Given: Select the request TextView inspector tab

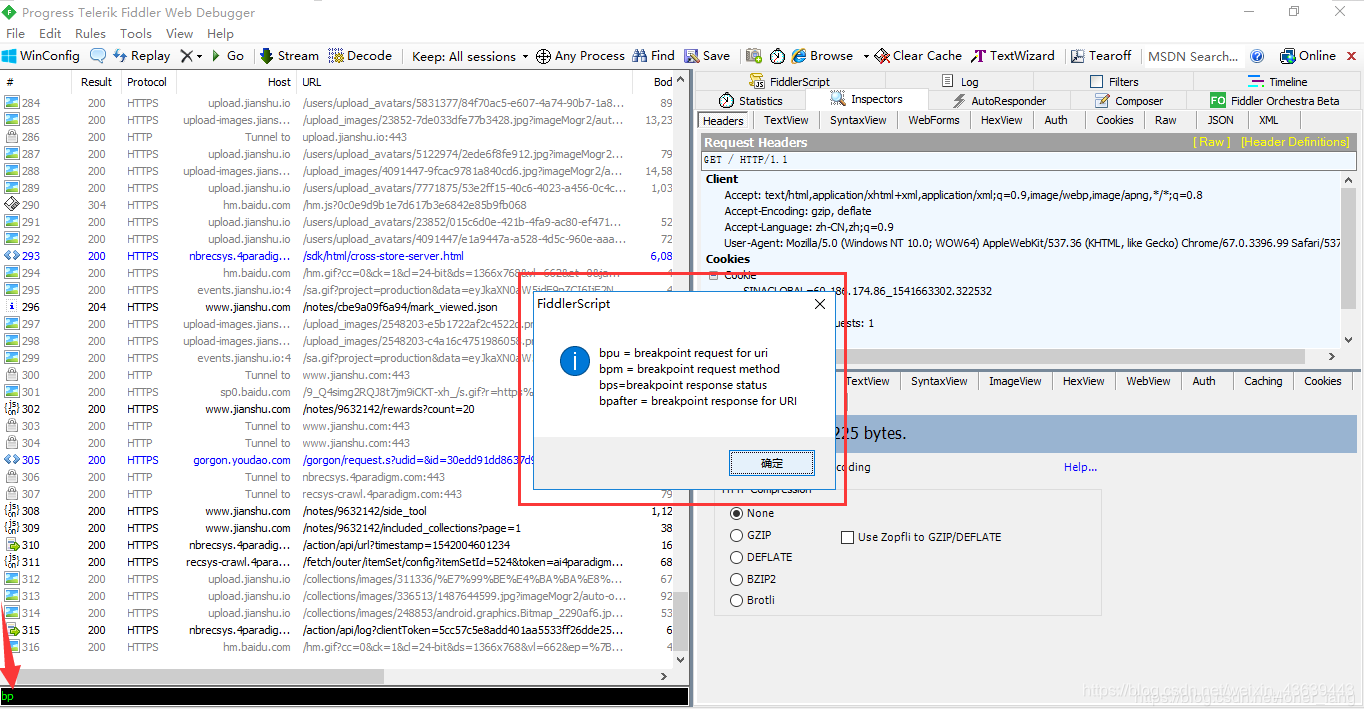Looking at the screenshot, I should click(x=786, y=120).
